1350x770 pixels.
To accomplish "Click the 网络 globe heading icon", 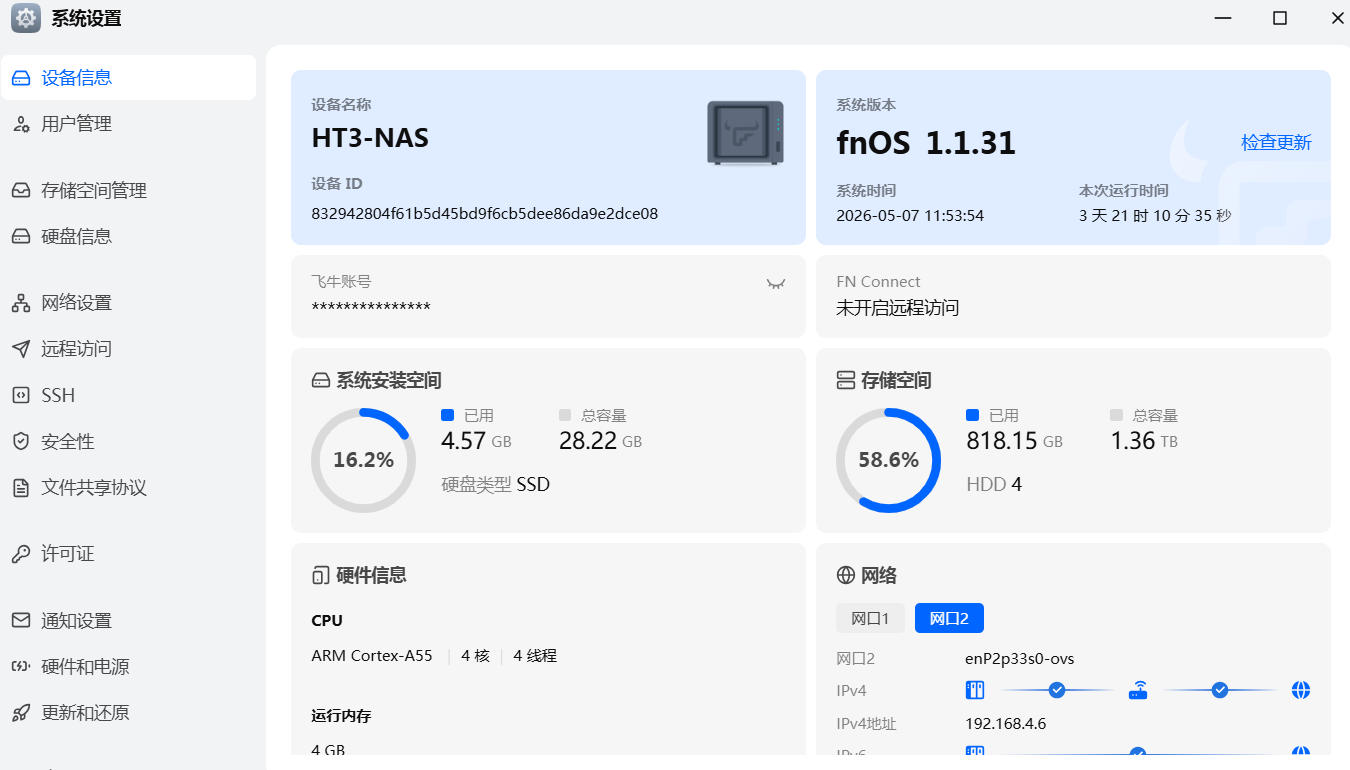I will (x=845, y=576).
